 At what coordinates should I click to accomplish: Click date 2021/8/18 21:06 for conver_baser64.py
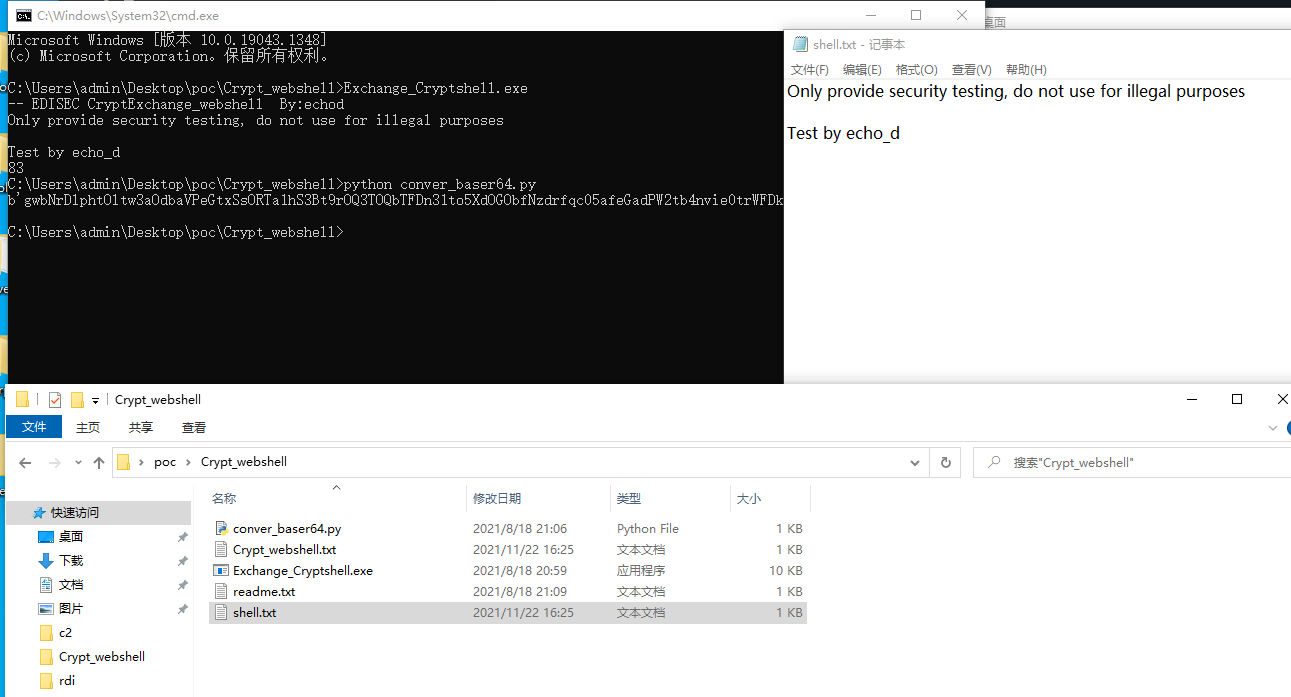[520, 528]
